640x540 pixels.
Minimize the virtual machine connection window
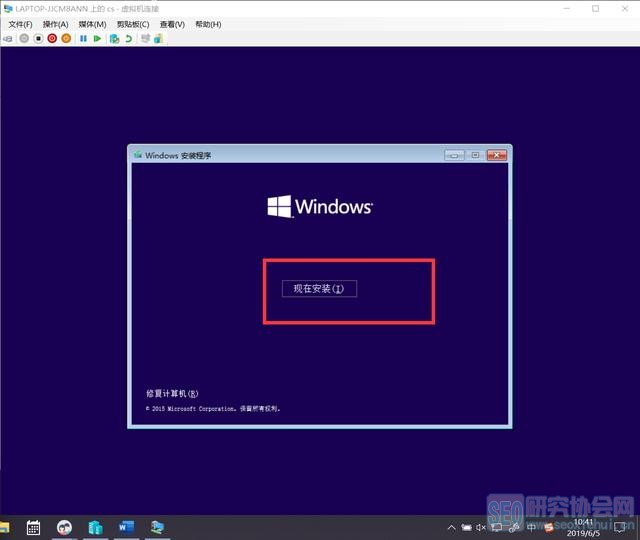[567, 8]
